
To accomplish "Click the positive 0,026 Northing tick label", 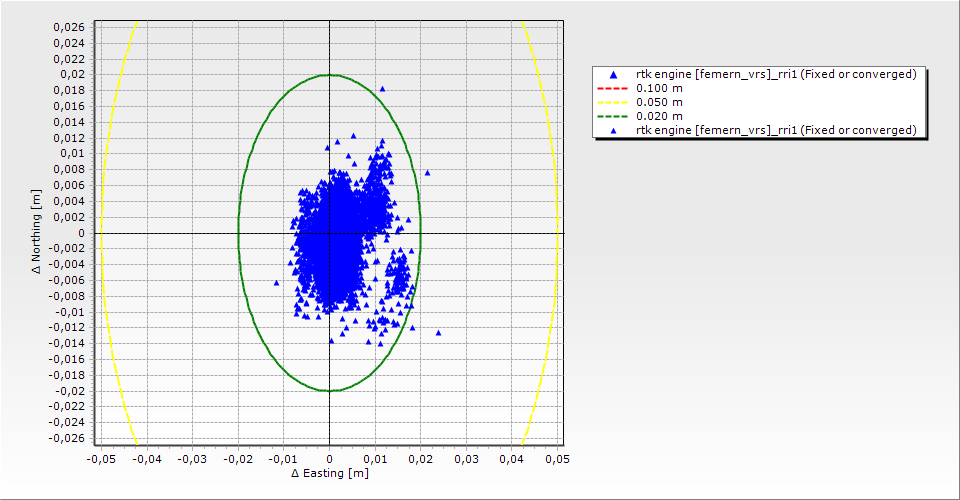I will (70, 27).
